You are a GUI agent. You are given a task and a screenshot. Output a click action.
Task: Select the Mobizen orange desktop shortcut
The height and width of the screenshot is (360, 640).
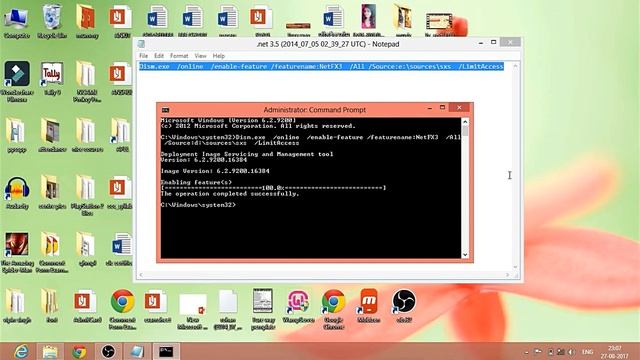(369, 306)
